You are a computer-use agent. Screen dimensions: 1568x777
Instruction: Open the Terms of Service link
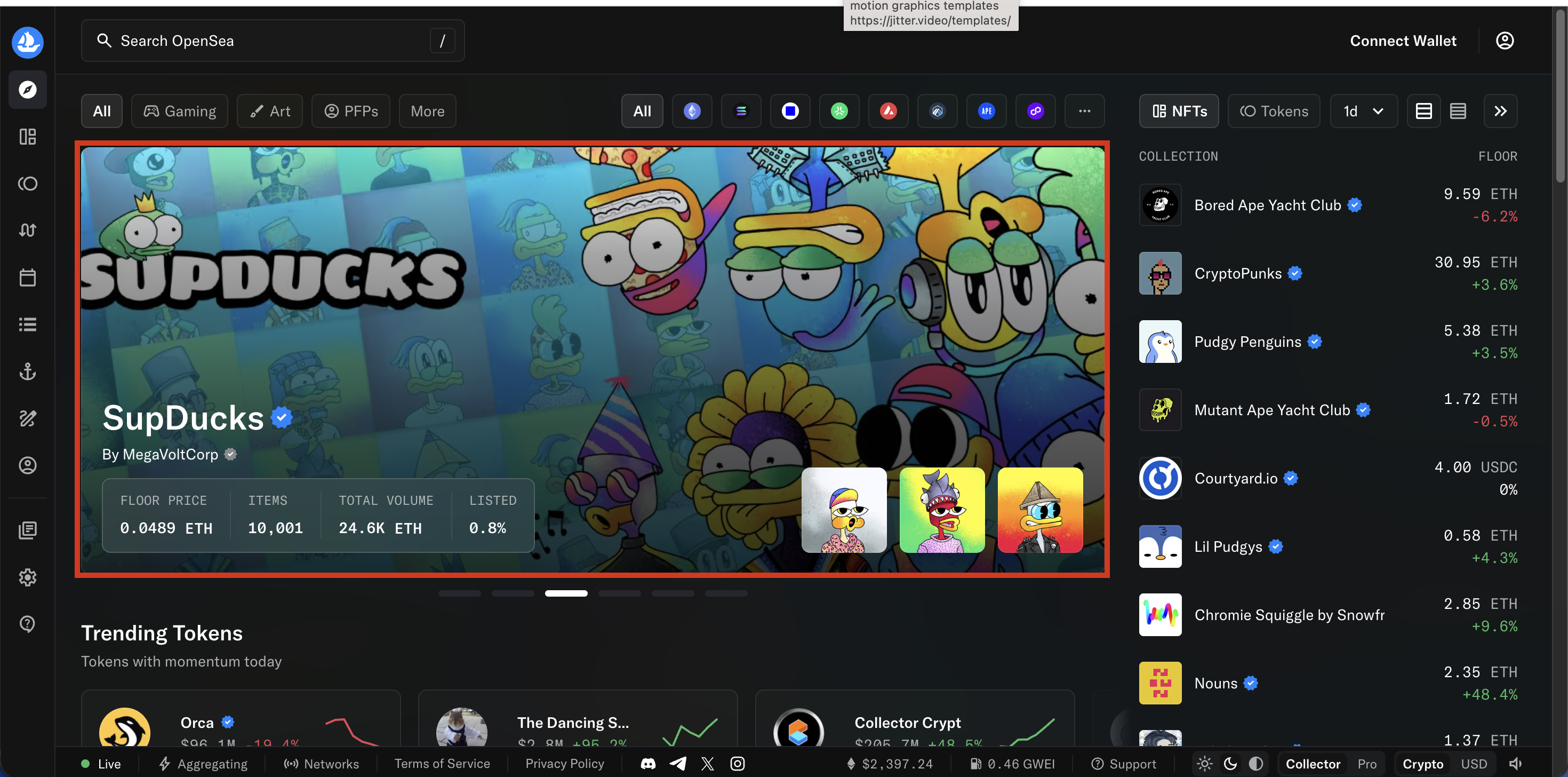(442, 764)
